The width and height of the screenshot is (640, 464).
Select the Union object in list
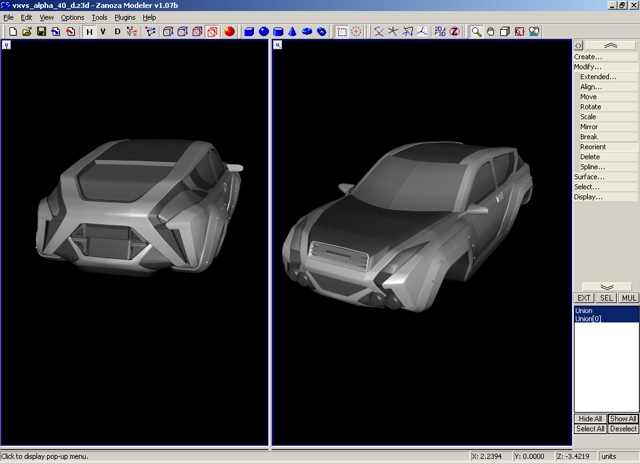pyautogui.click(x=583, y=311)
